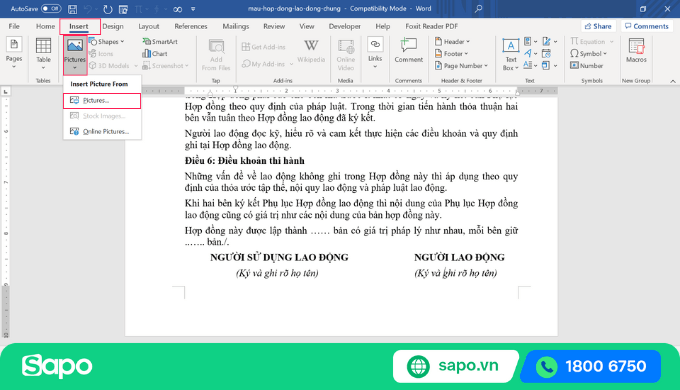Insert a new Comment
680x390 pixels.
[x=409, y=51]
